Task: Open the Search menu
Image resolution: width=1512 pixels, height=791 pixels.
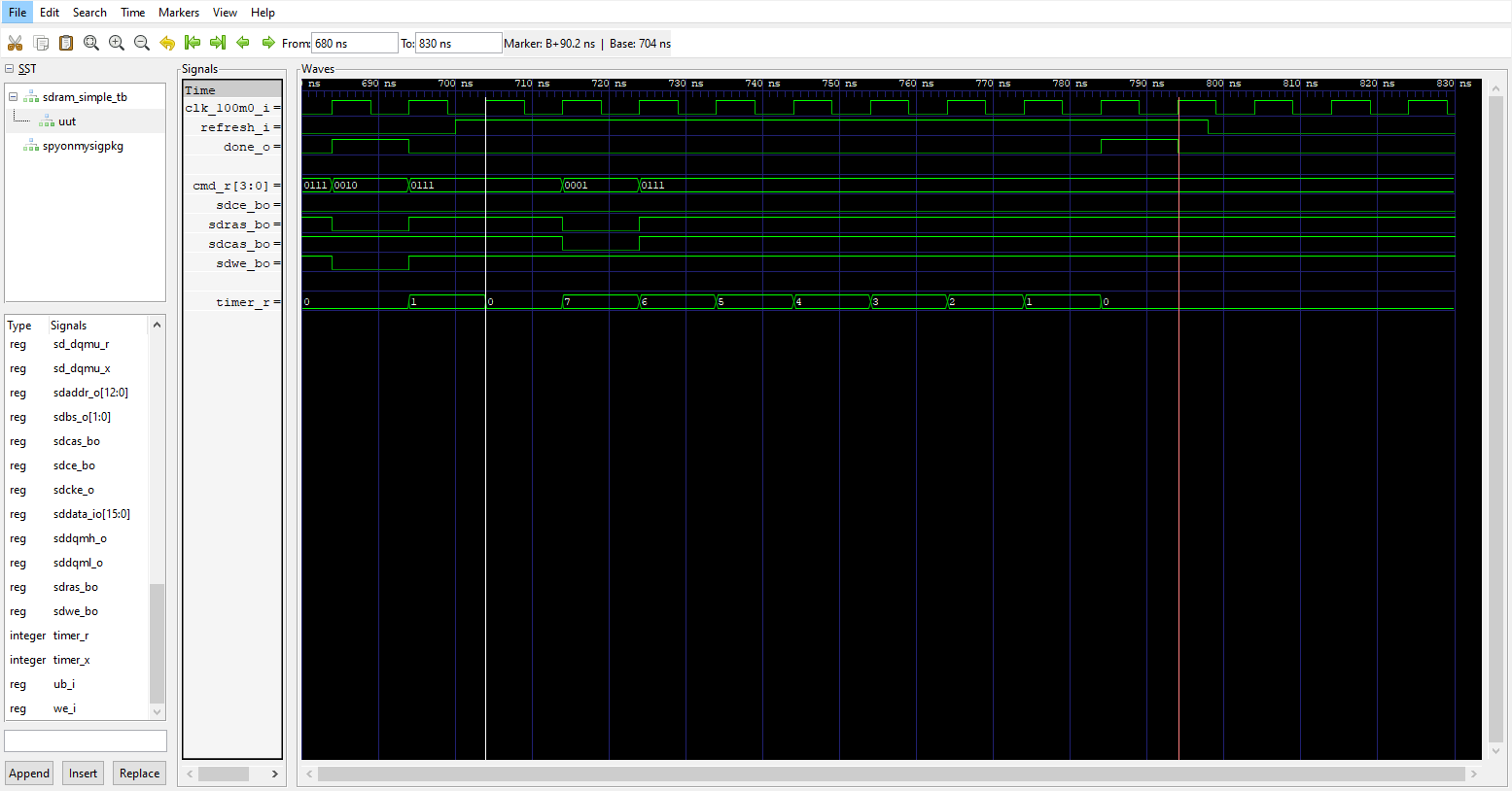Action: pyautogui.click(x=89, y=12)
